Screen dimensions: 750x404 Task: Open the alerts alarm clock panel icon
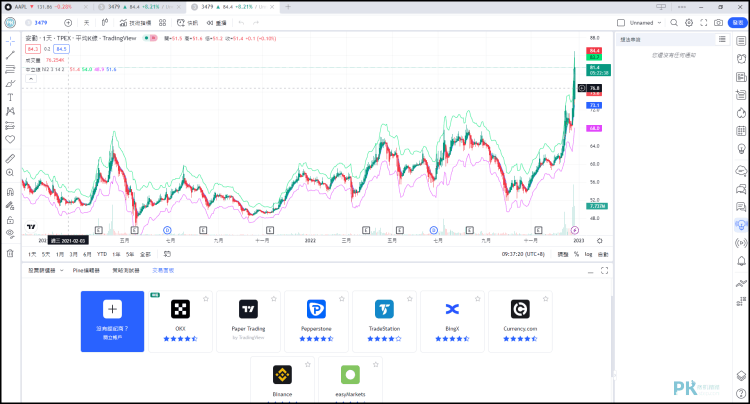pos(741,59)
